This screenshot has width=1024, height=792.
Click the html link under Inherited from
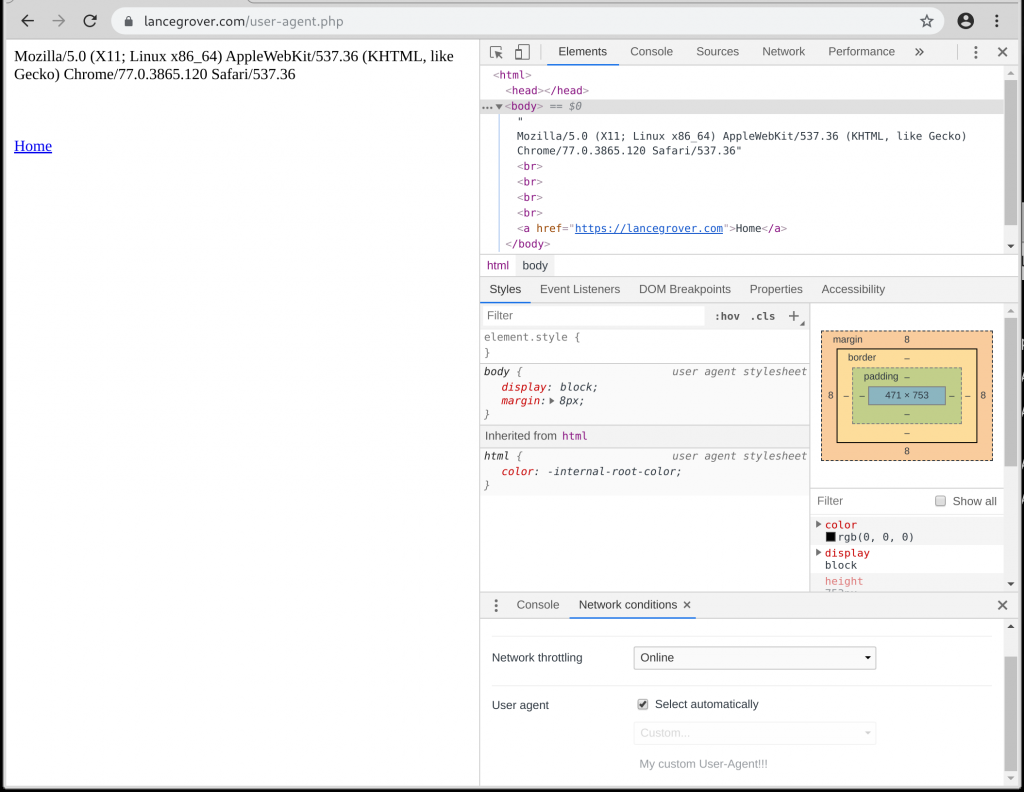575,436
